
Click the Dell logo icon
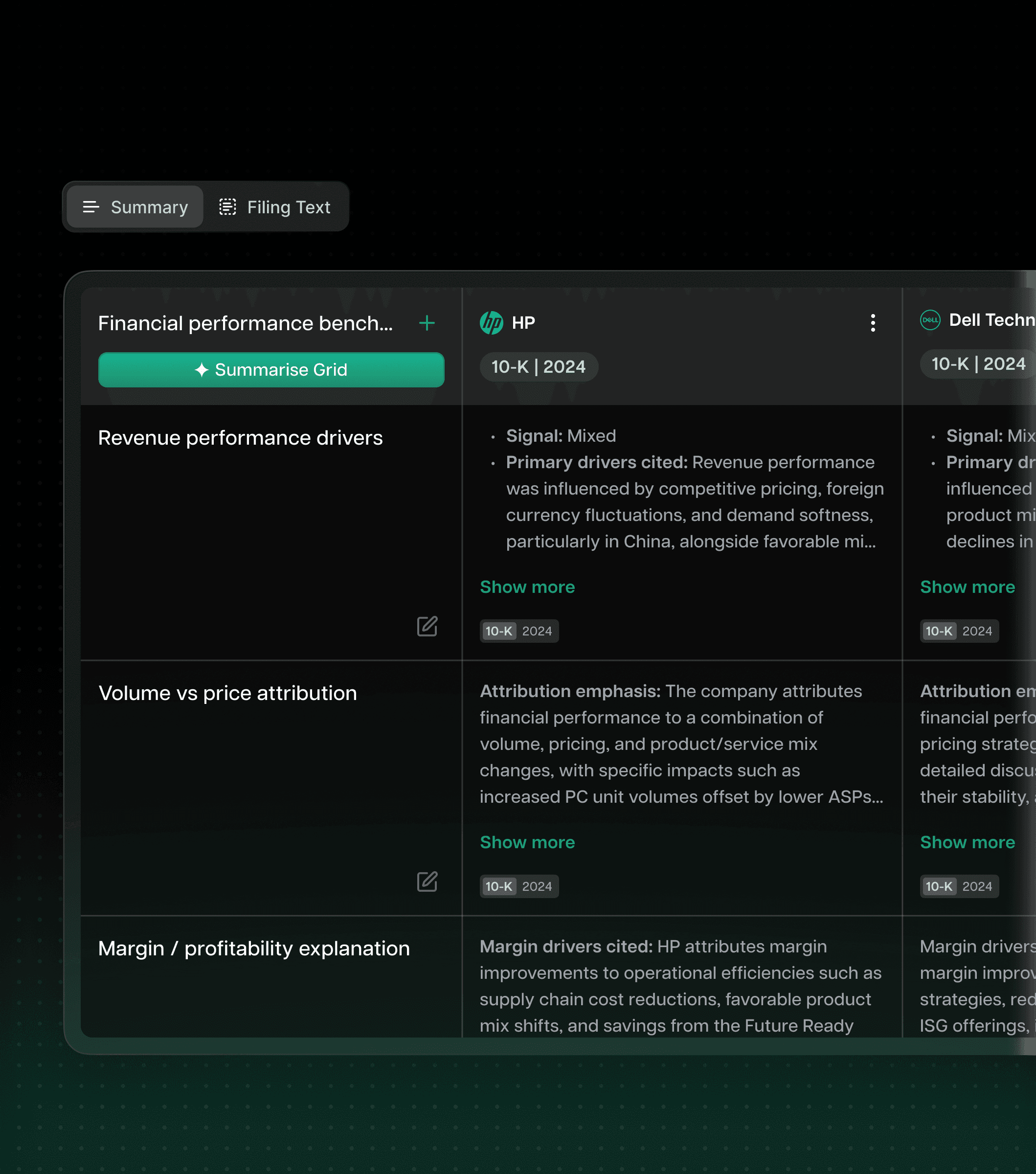(930, 320)
